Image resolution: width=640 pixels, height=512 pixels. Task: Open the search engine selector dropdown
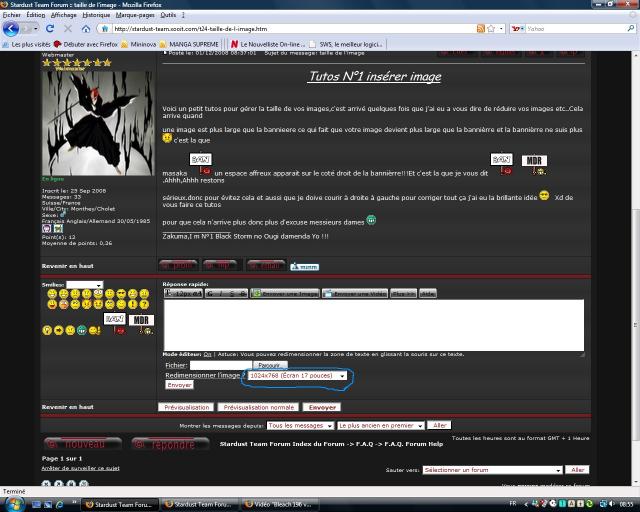[x=518, y=29]
